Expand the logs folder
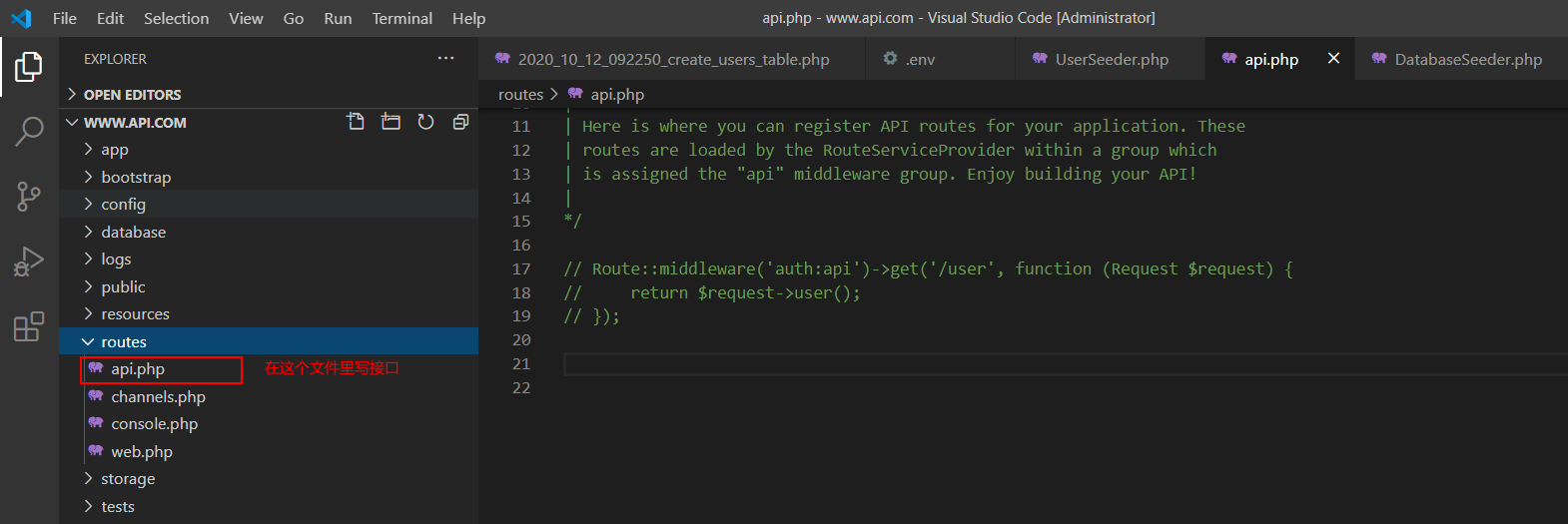Viewport: 1568px width, 524px height. [269, 259]
